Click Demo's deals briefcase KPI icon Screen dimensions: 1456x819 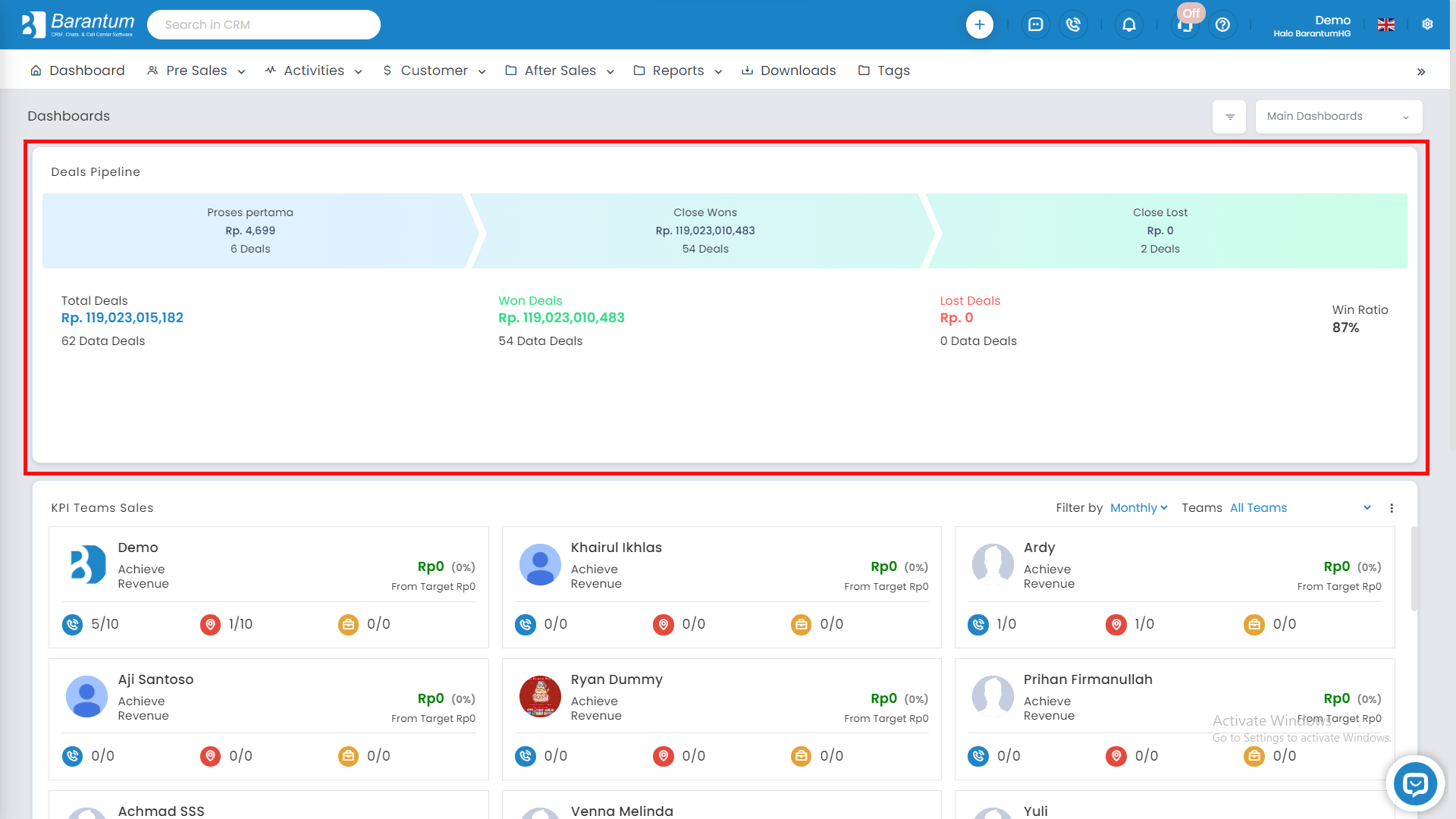coord(348,625)
